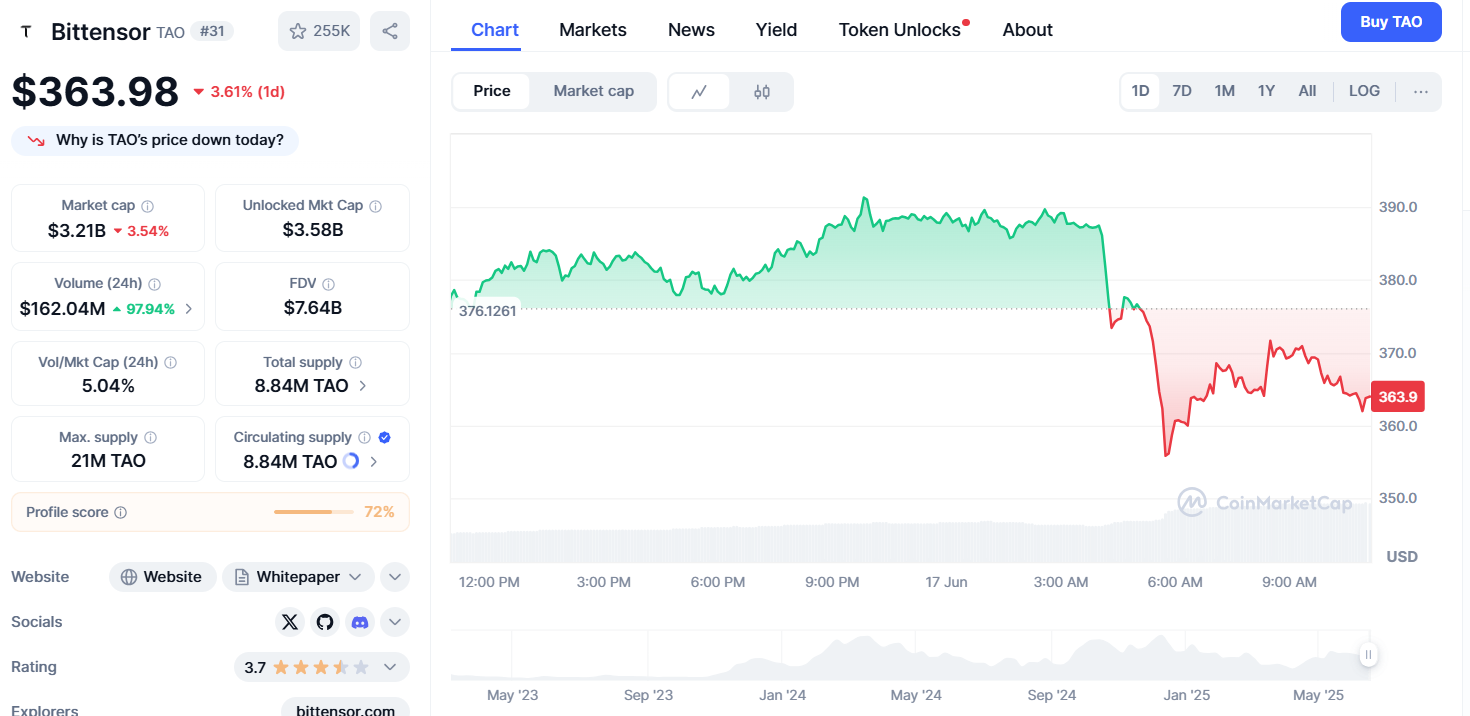The width and height of the screenshot is (1470, 716).
Task: Click the 21M TAO max supply value
Action: pos(108,461)
